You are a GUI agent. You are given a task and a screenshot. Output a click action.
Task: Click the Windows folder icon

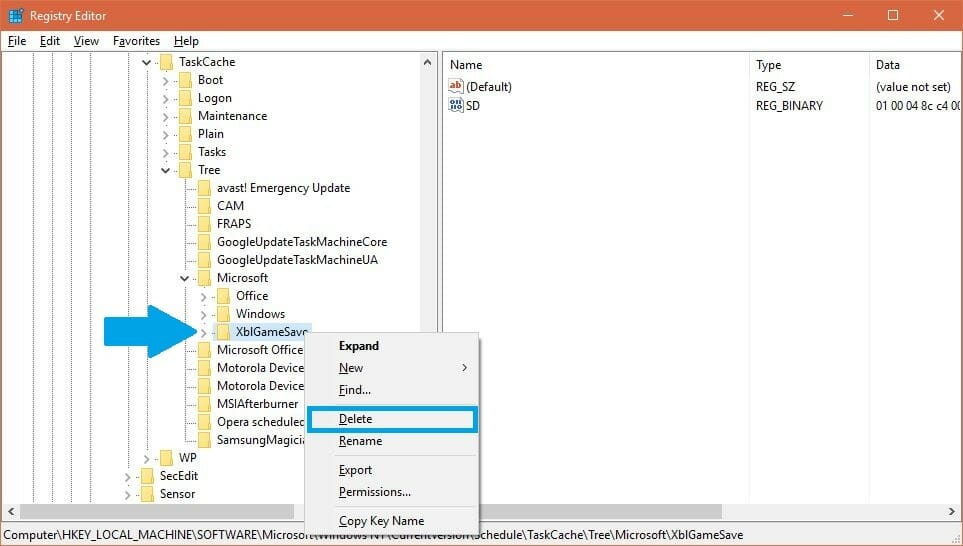(224, 314)
